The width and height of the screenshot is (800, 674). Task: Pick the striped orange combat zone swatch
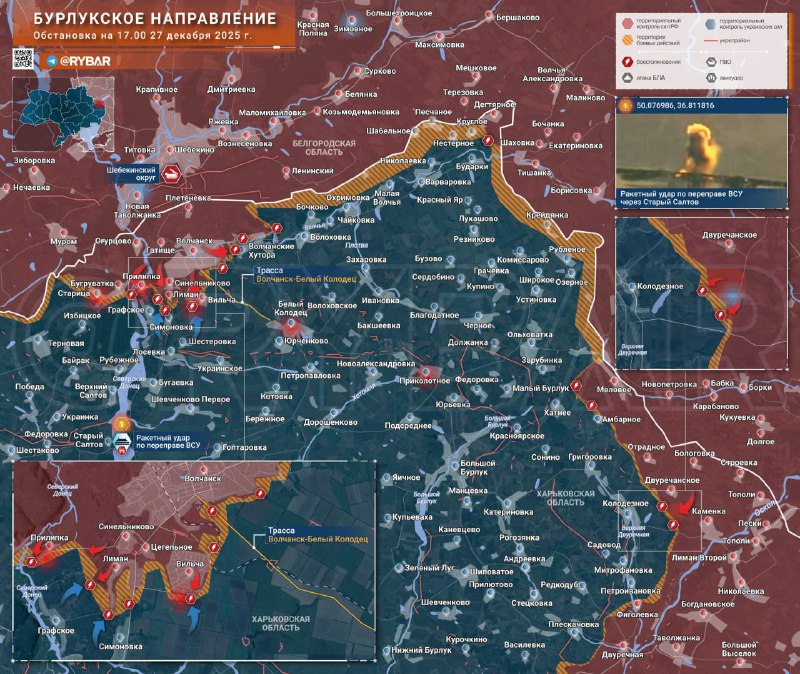pyautogui.click(x=628, y=42)
